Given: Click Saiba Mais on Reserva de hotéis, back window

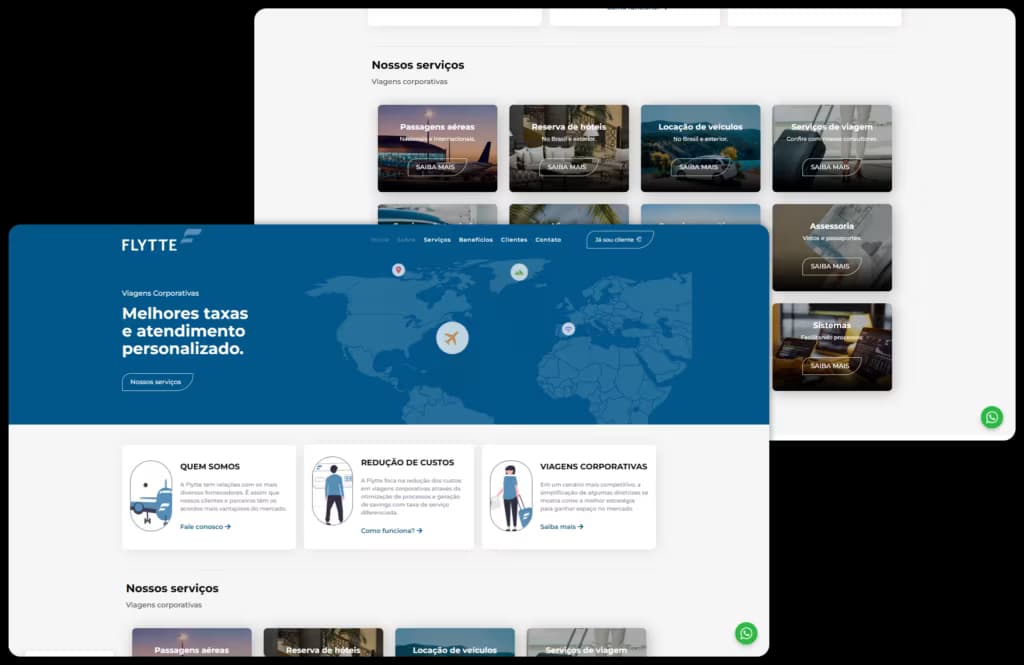Looking at the screenshot, I should pos(568,167).
